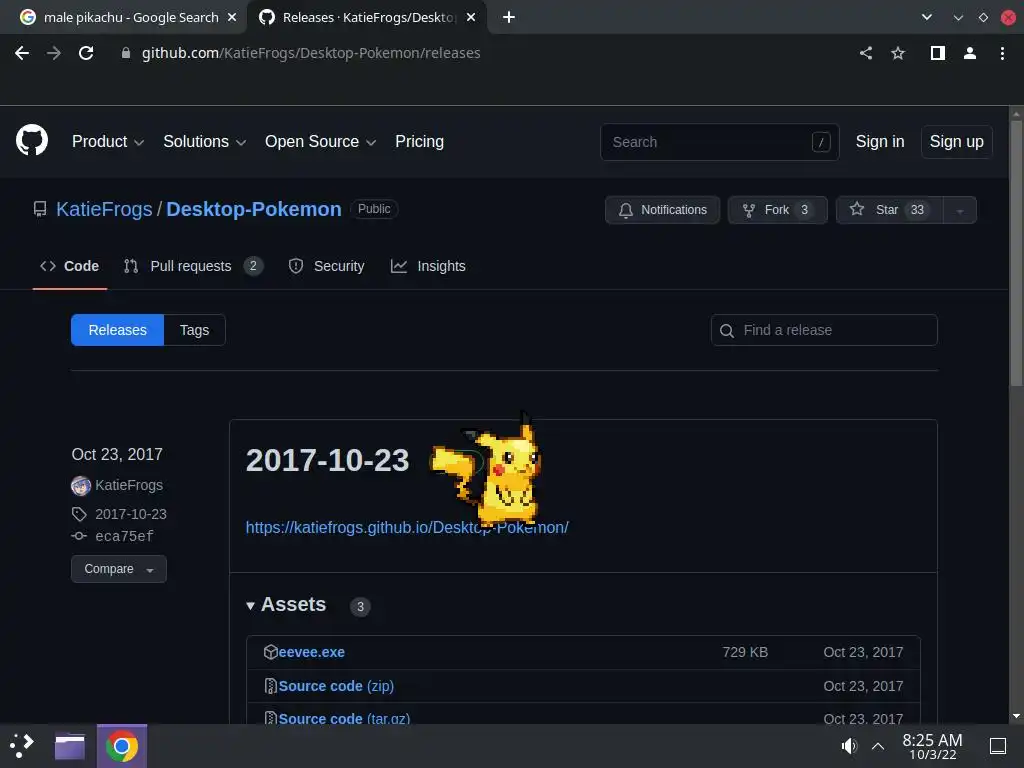
Task: Expand the Product dropdown menu
Action: click(108, 142)
